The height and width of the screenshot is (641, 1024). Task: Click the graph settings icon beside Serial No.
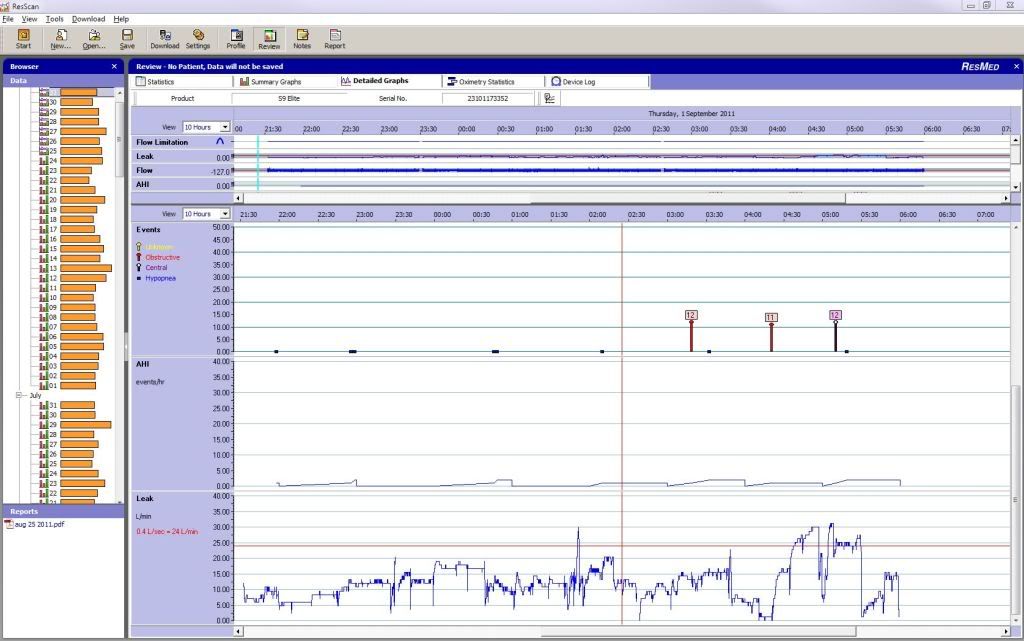click(550, 99)
